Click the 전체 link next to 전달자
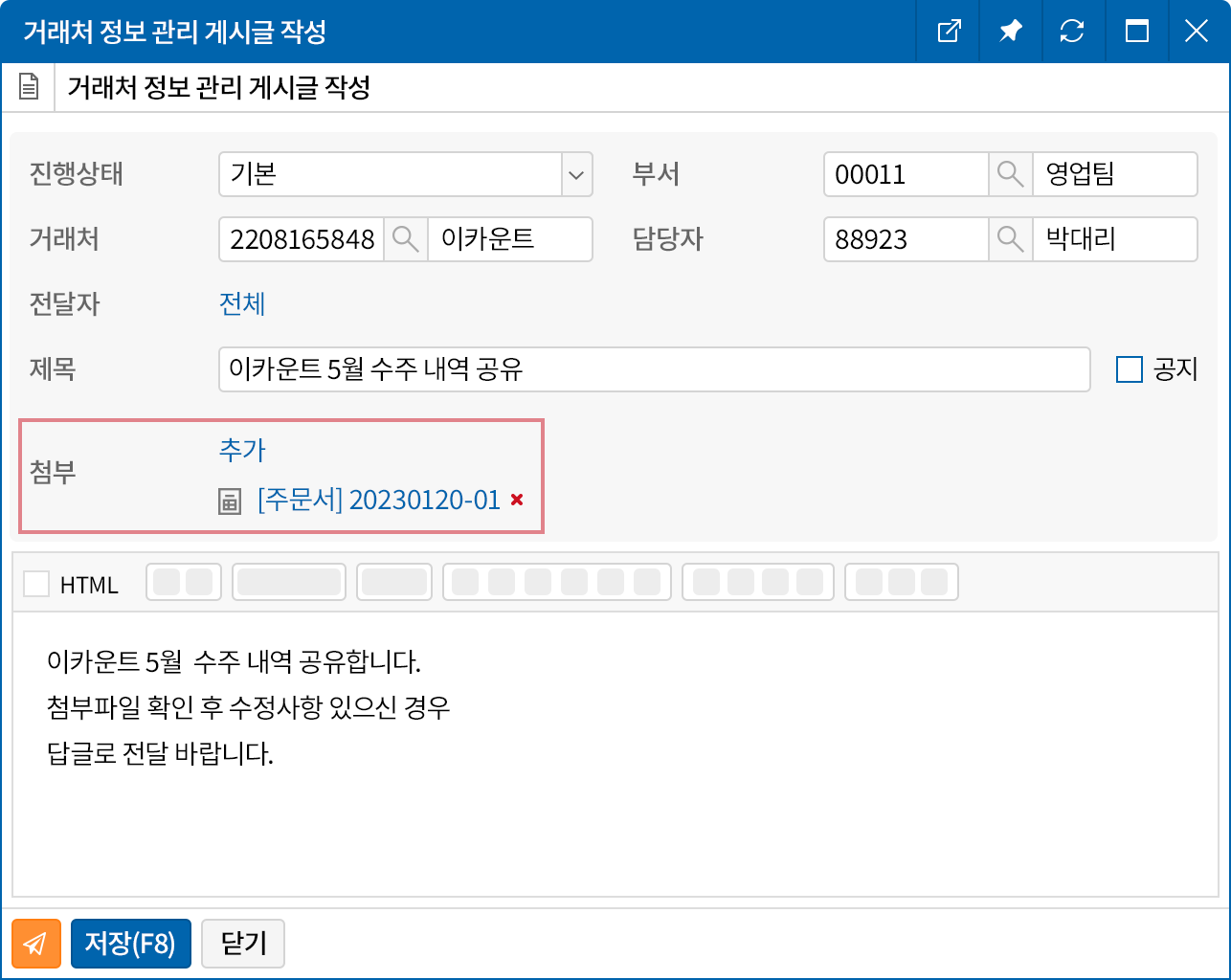Screen dimensions: 1231x980 coord(242,304)
